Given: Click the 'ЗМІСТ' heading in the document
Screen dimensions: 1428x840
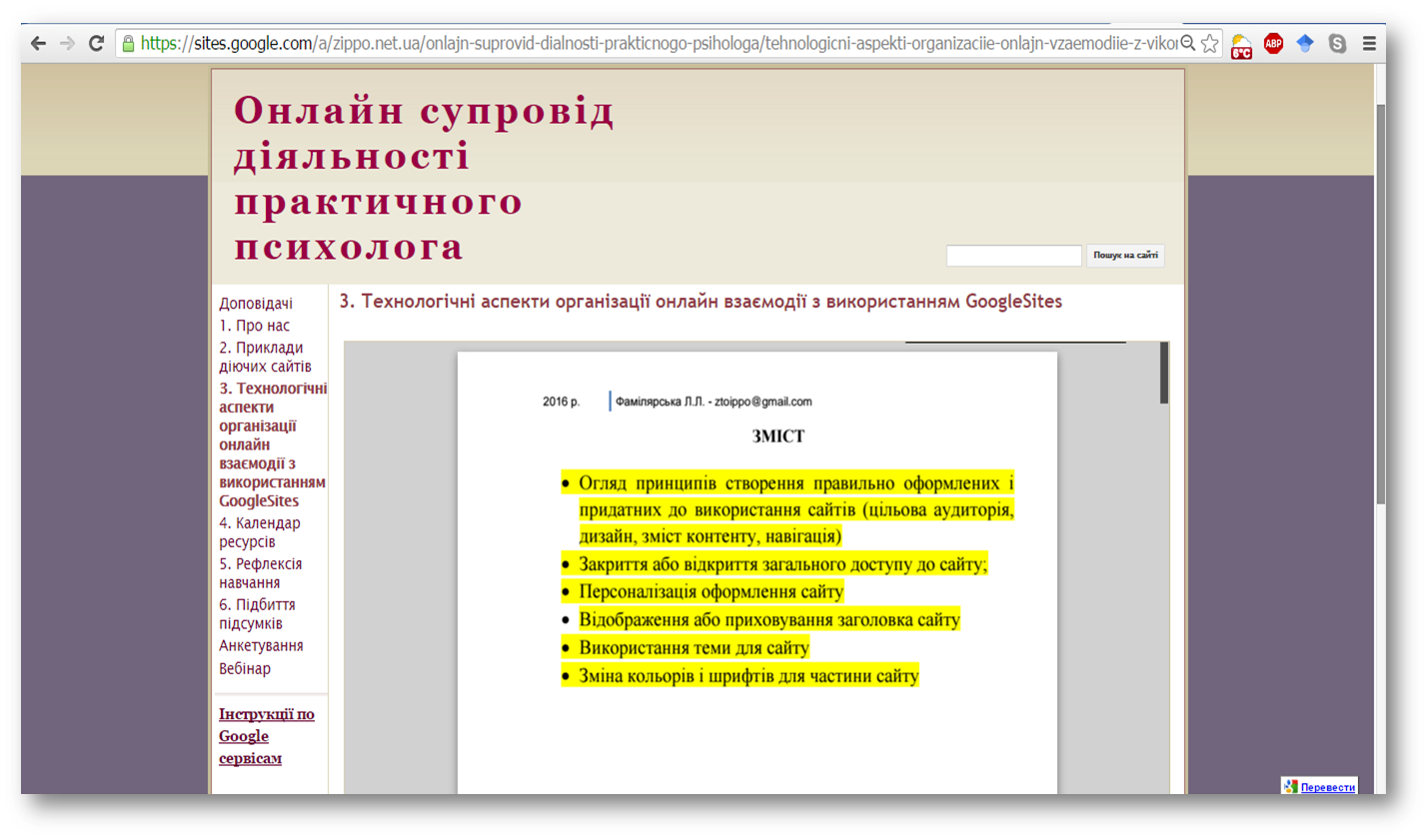Looking at the screenshot, I should coord(778,436).
